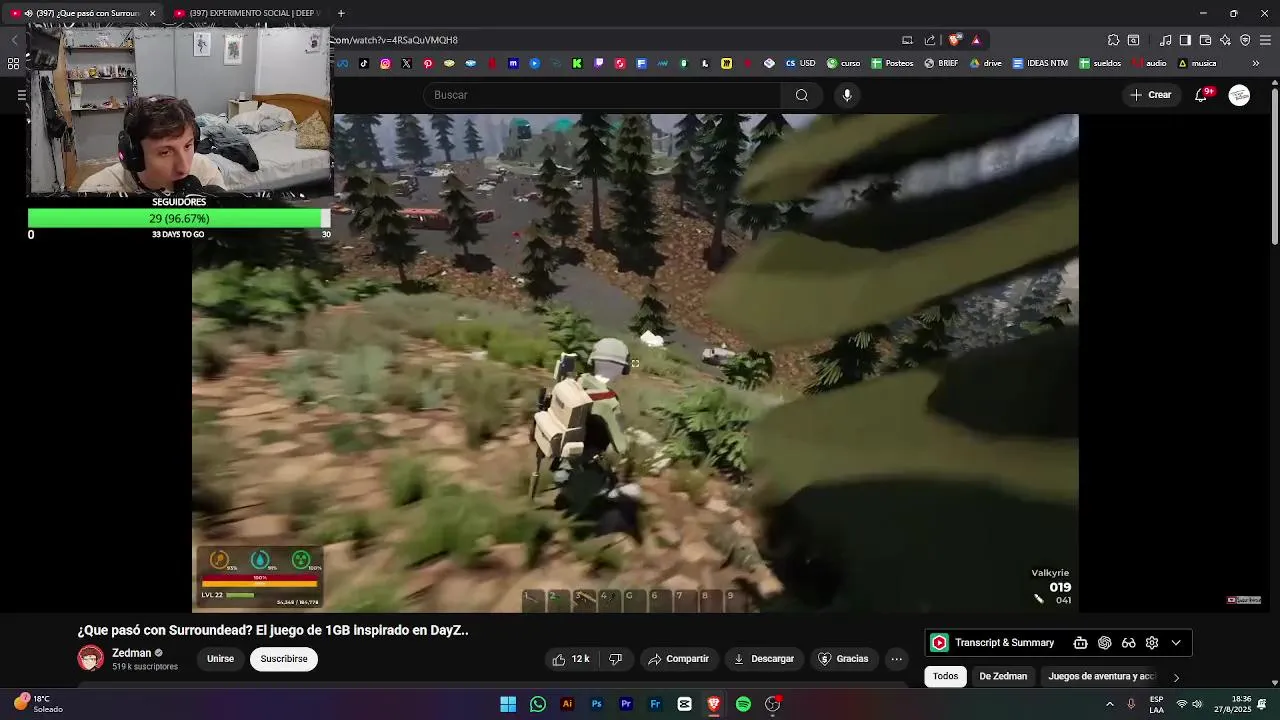Open browser extensions puzzle icon
Viewport: 1280px width, 720px height.
(x=1113, y=40)
